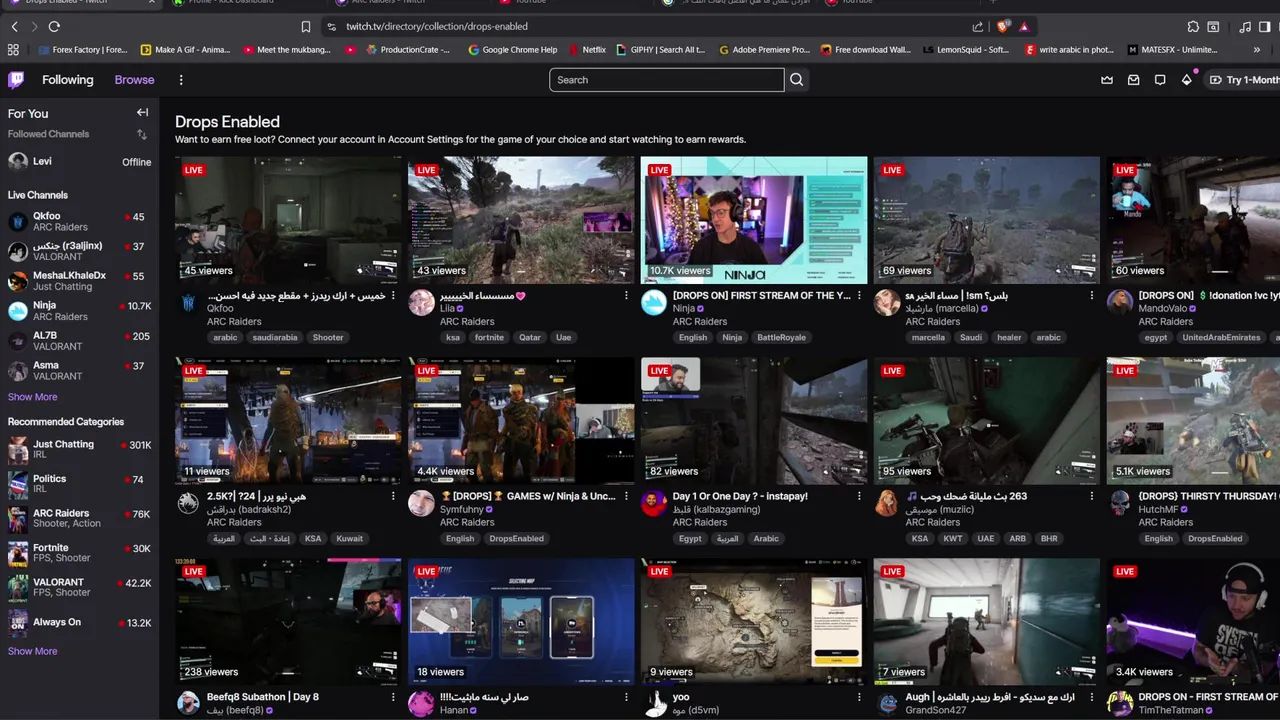Click the bookmark icon in the address bar
The height and width of the screenshot is (720, 1280).
[x=306, y=27]
